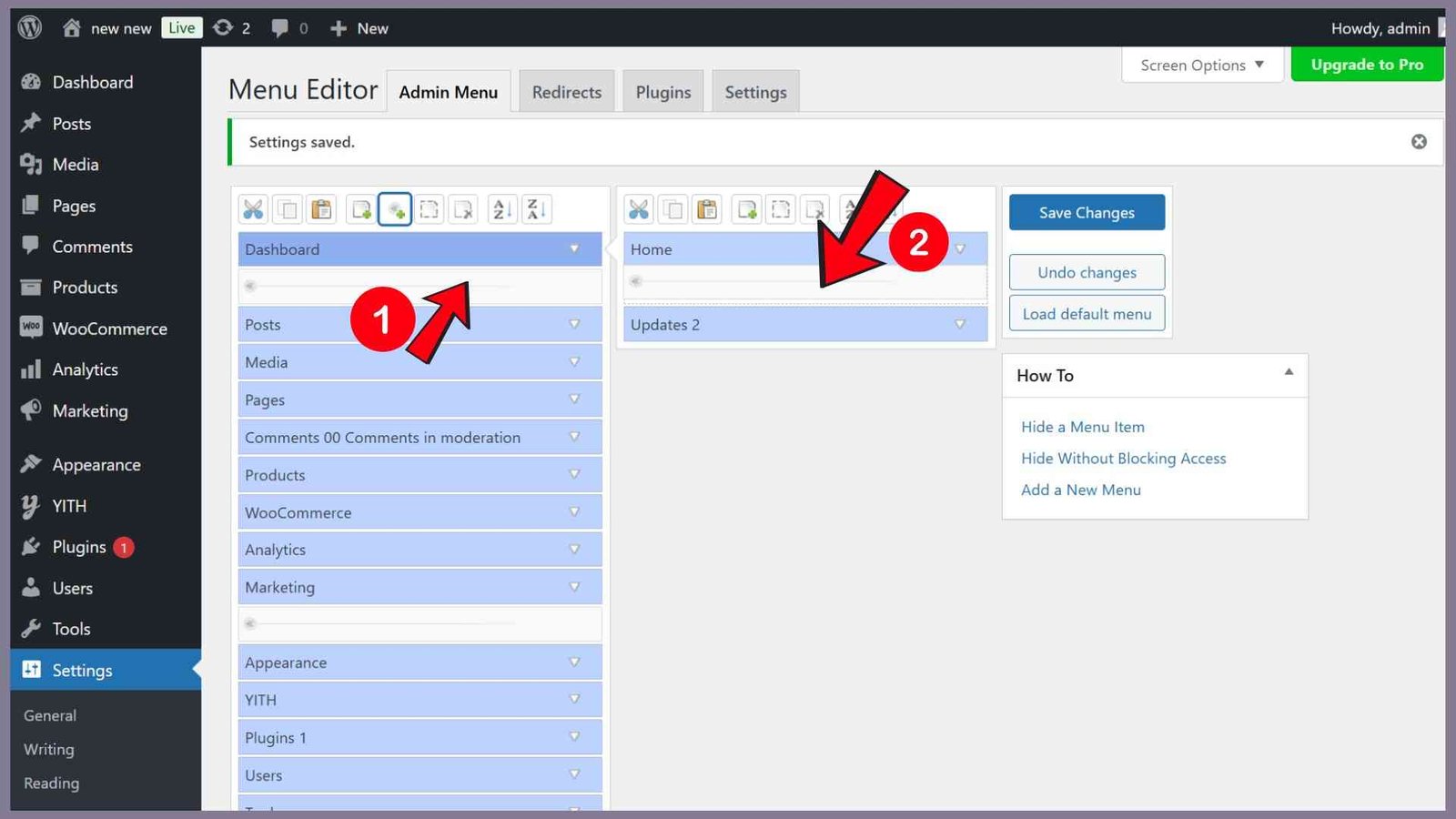Click the New menu icon in the main menu toolbar
Screen dimensions: 1456x819
click(361, 210)
